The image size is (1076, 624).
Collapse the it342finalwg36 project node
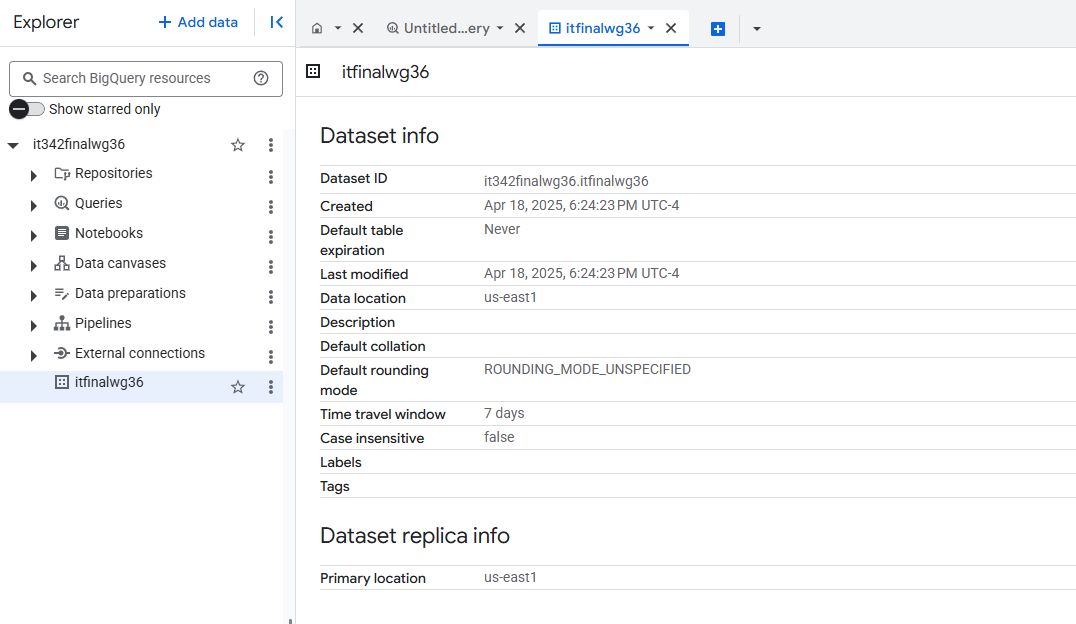click(x=13, y=146)
